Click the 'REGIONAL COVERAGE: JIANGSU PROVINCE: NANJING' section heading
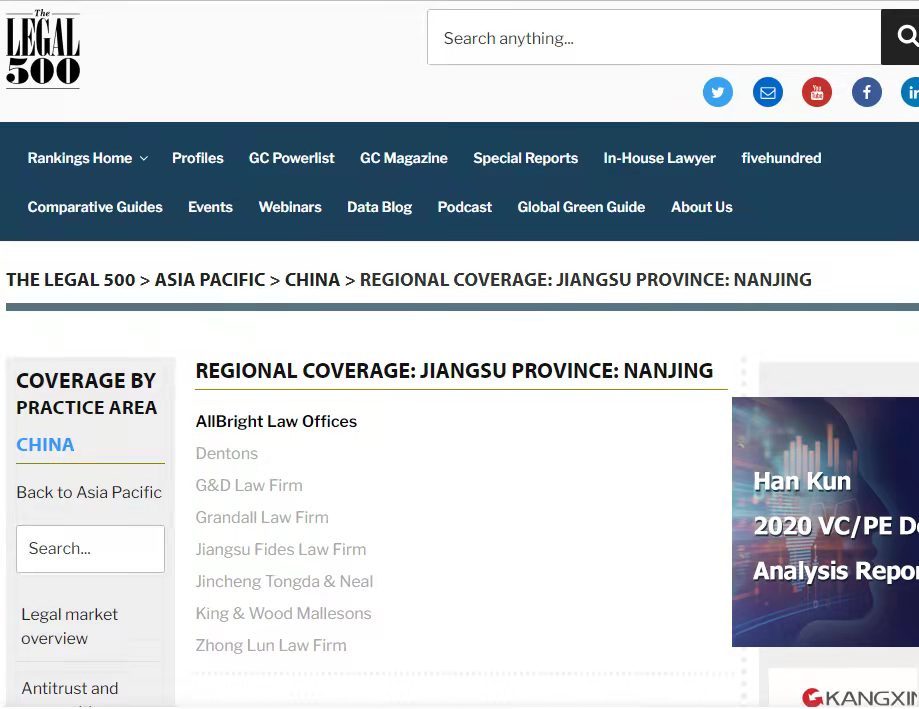 [x=454, y=371]
